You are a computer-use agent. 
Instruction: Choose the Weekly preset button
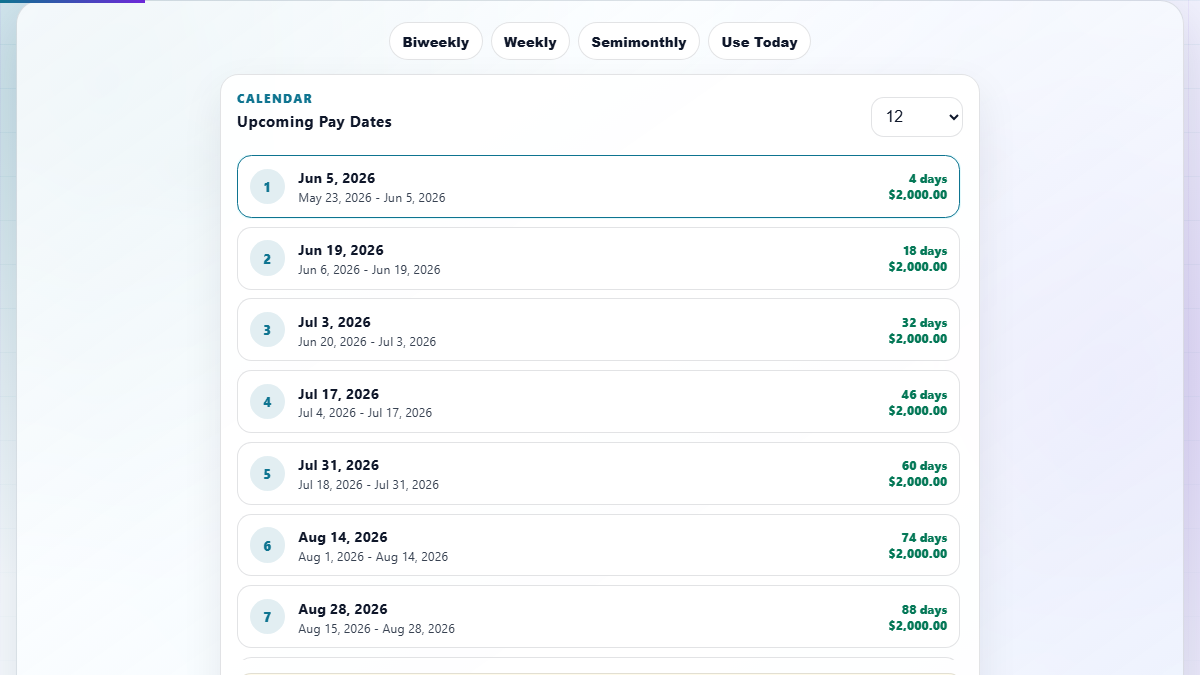pos(530,42)
